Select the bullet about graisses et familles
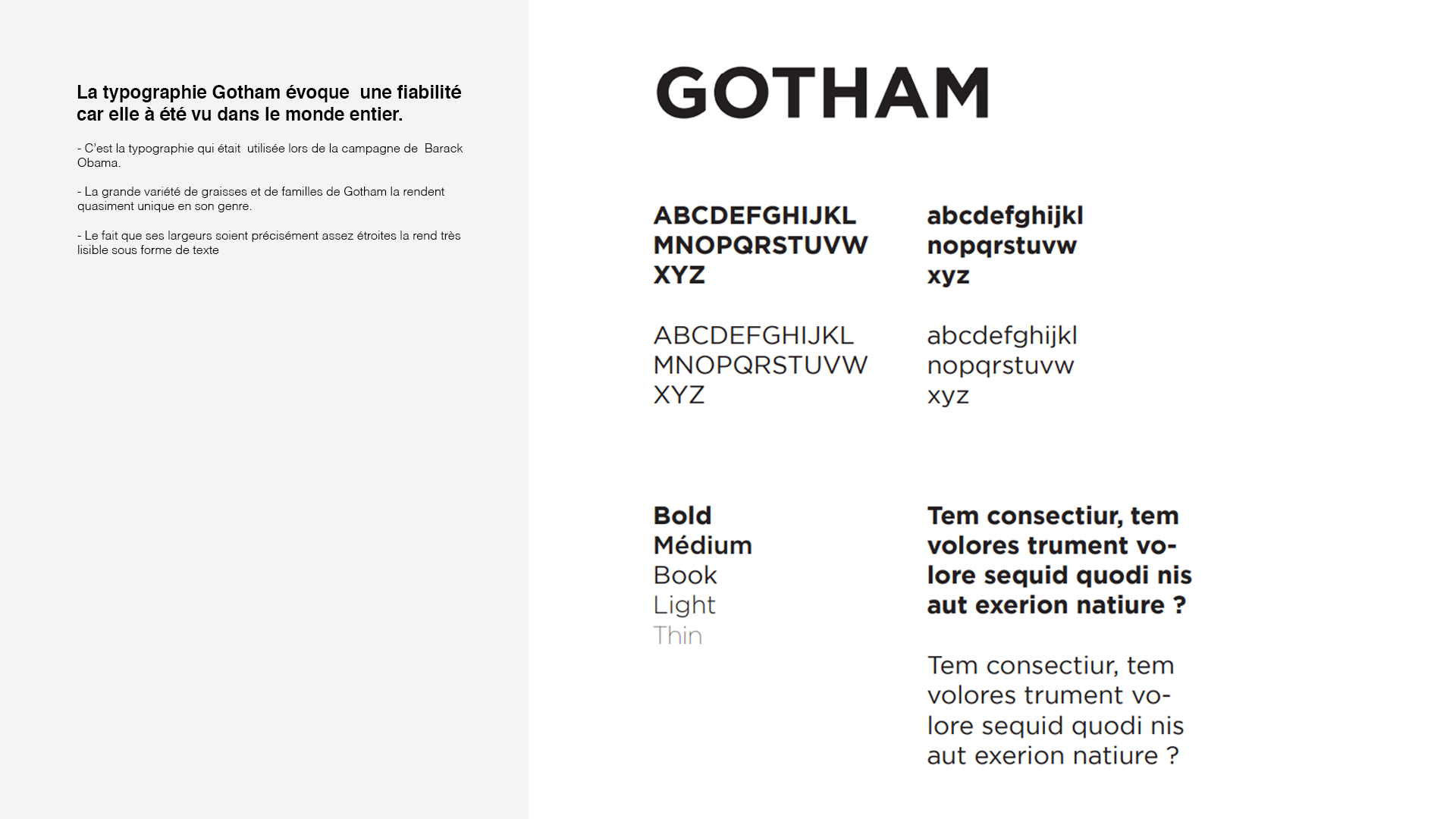This screenshot has width=1456, height=819. tap(261, 199)
